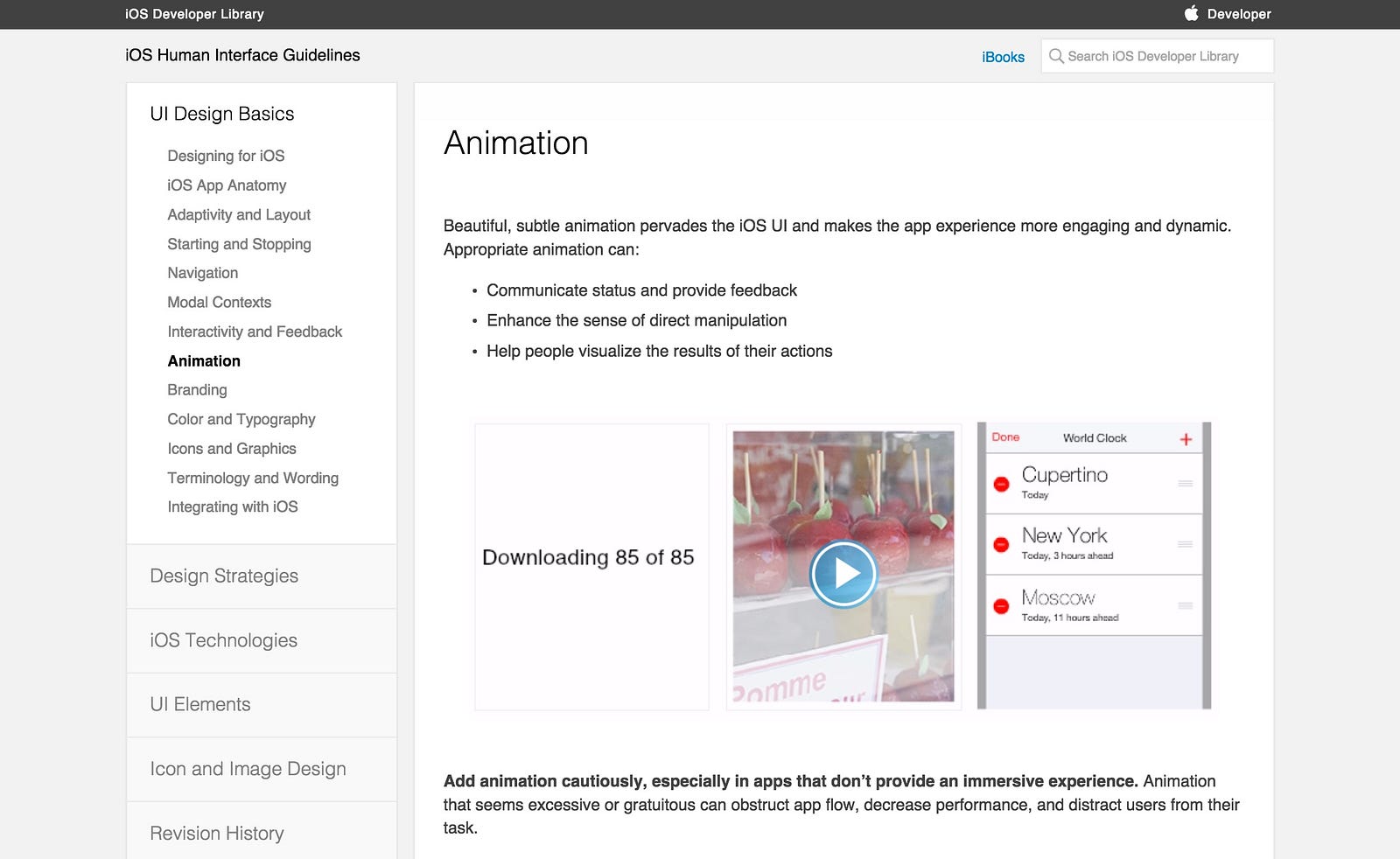
Task: Click reorder handle on Moscow row
Action: click(x=1186, y=605)
